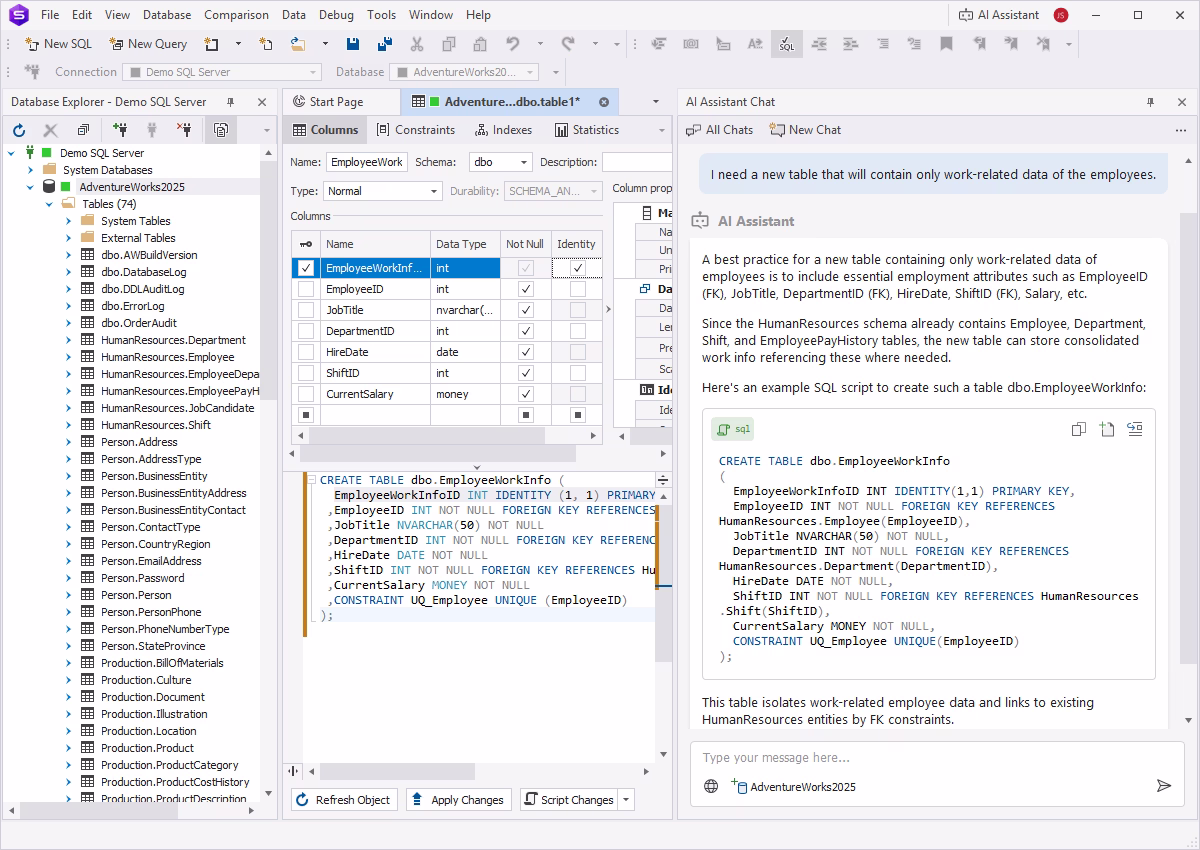Image resolution: width=1200 pixels, height=850 pixels.
Task: Send the chat message with the arrow icon
Action: pyautogui.click(x=1164, y=786)
